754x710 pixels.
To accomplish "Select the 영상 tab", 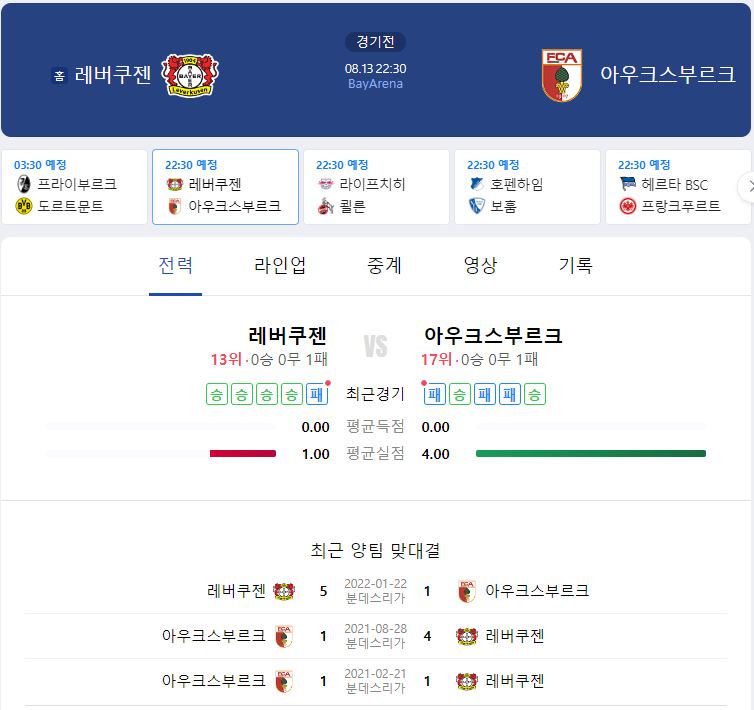I will (x=480, y=265).
